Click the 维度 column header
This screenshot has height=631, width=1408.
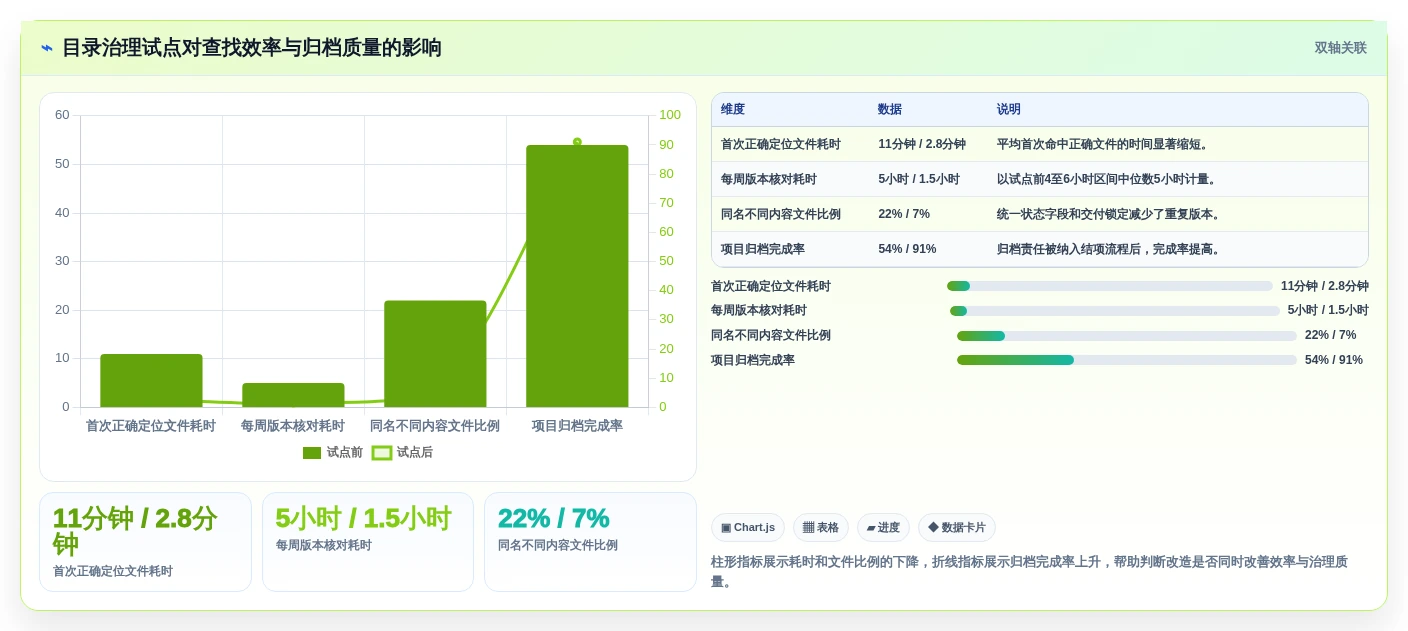pyautogui.click(x=733, y=110)
